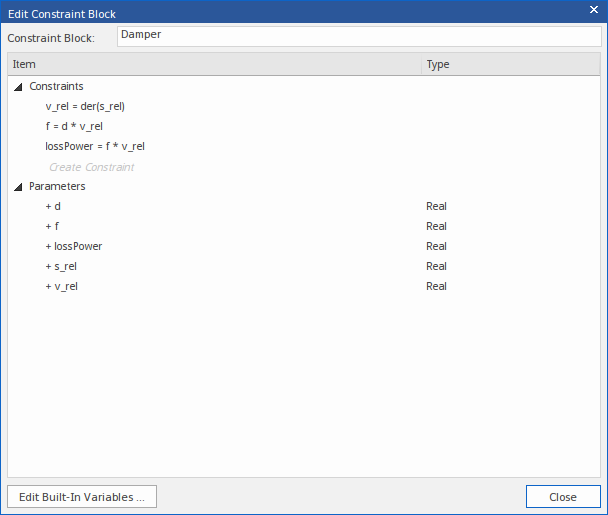Select constraint v_rel = der(s_rel)
The height and width of the screenshot is (515, 608).
(x=85, y=106)
